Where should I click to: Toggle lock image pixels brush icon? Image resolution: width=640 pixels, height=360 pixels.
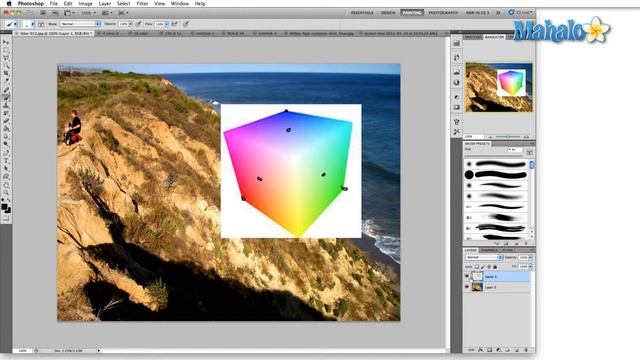coord(483,267)
